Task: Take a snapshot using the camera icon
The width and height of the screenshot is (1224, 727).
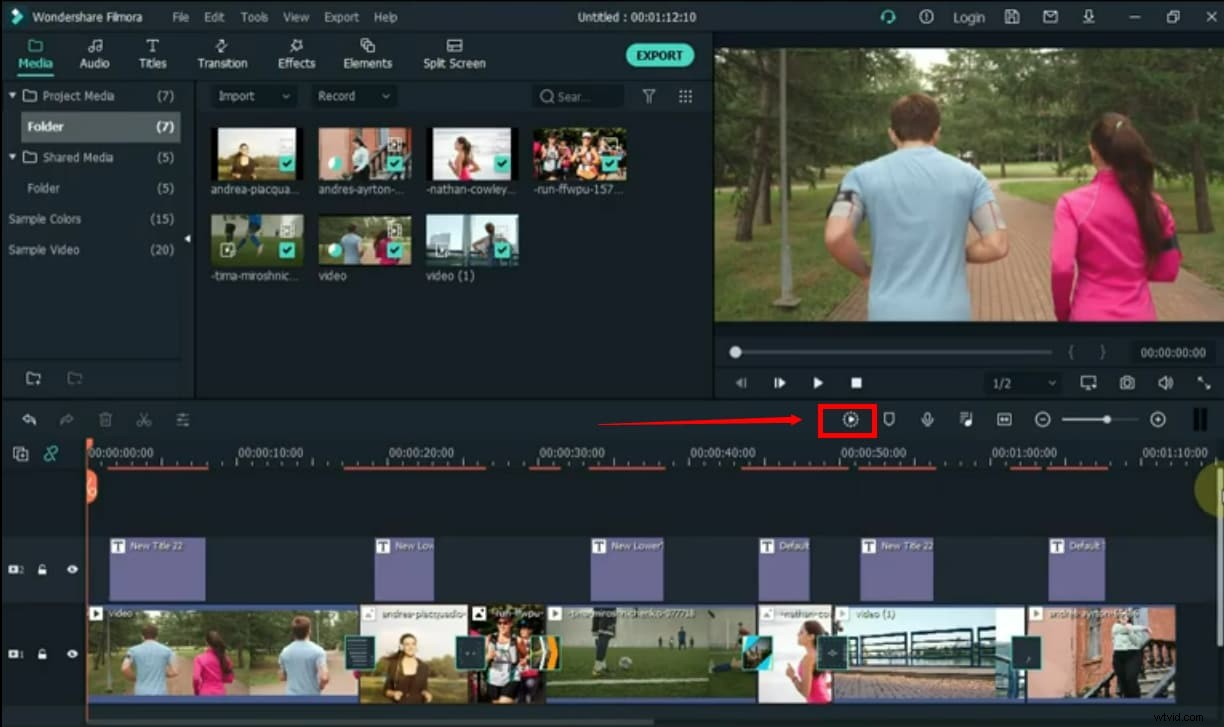Action: 1127,383
